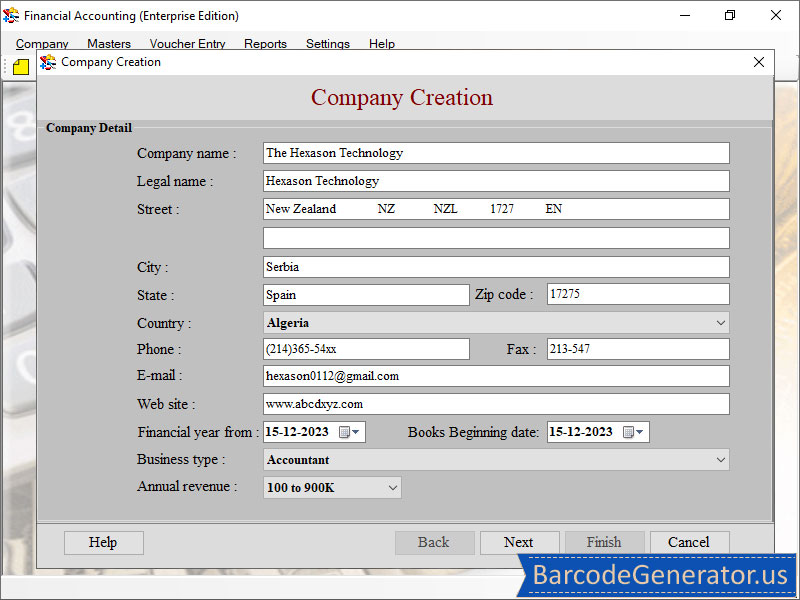Open the Settings menu
The width and height of the screenshot is (800, 600).
point(327,44)
